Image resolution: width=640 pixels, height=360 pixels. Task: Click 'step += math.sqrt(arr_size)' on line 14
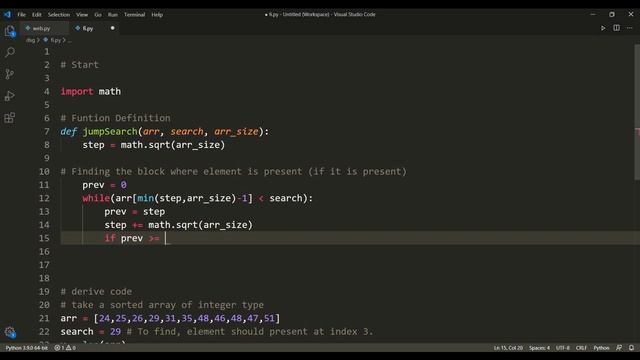(178, 225)
